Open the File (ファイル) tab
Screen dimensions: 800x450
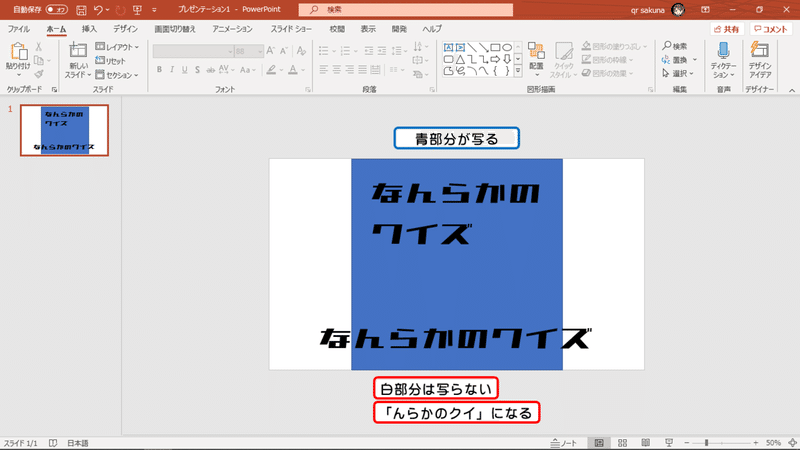[x=18, y=29]
